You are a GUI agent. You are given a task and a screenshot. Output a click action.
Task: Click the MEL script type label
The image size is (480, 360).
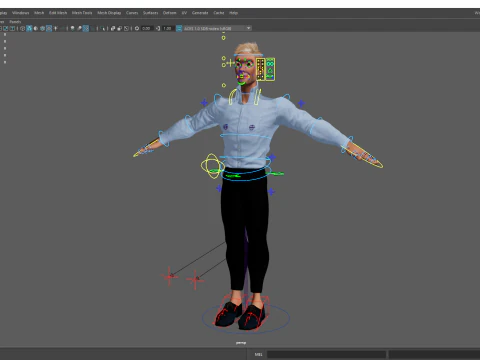(258, 354)
